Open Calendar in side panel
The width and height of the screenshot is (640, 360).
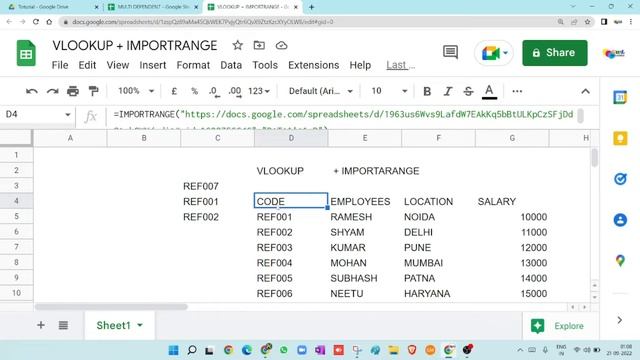coord(620,97)
